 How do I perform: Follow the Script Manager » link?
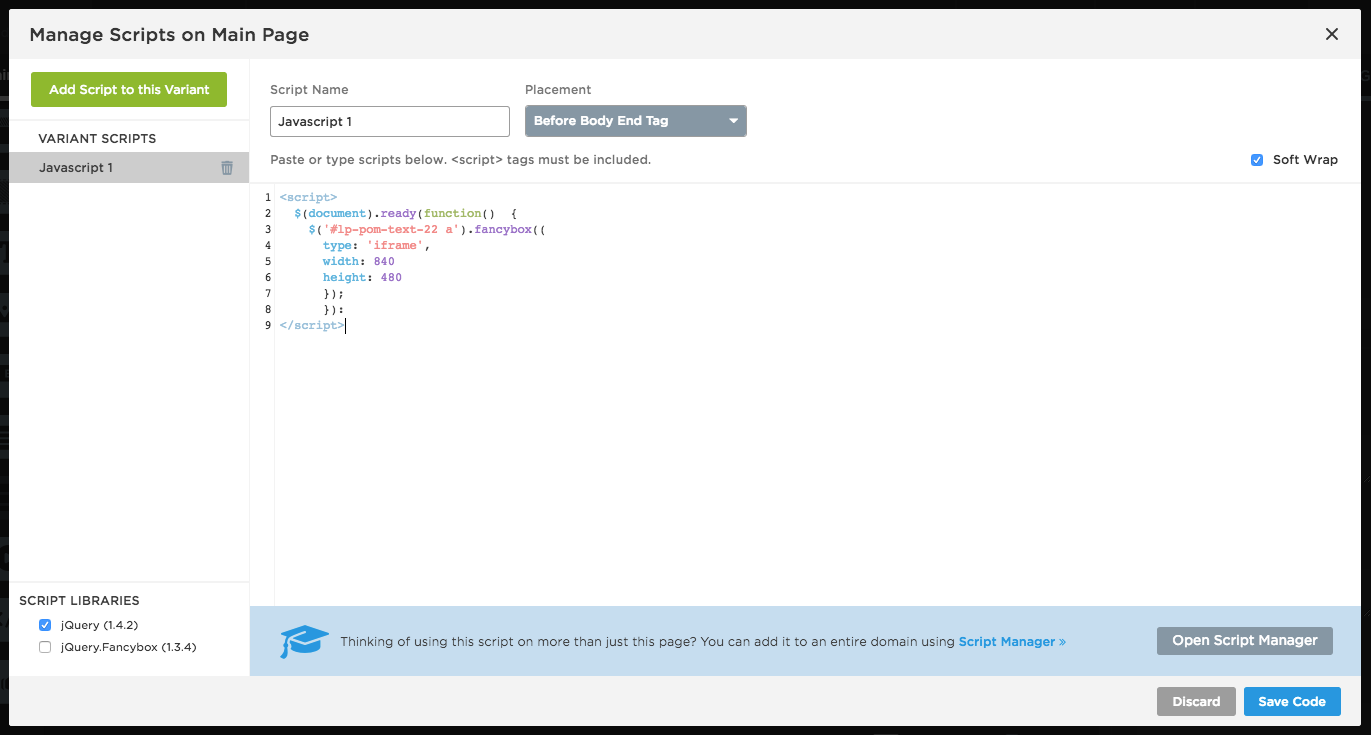pos(1012,642)
